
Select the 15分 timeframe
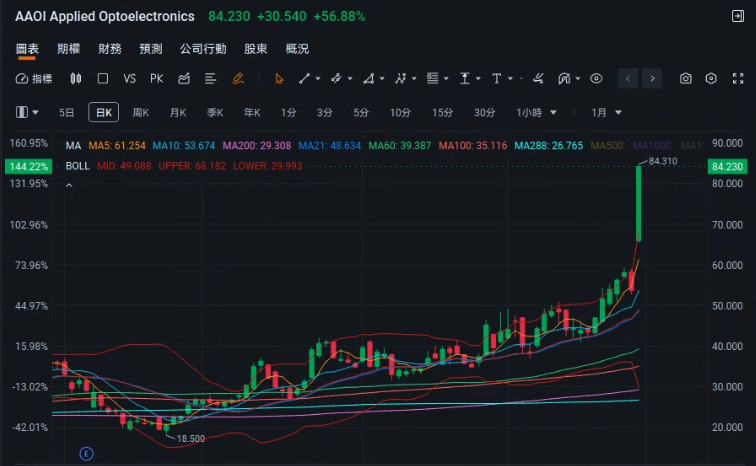point(442,113)
